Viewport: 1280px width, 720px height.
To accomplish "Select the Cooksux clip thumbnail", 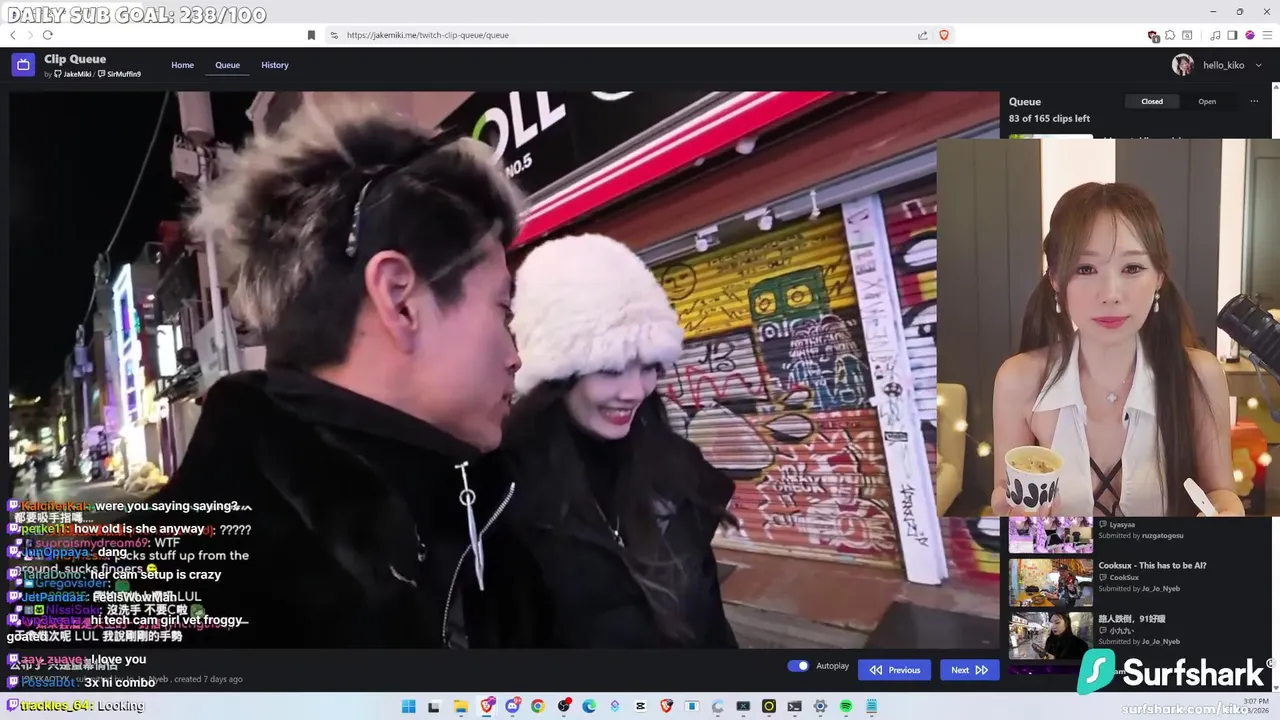I will [x=1050, y=582].
